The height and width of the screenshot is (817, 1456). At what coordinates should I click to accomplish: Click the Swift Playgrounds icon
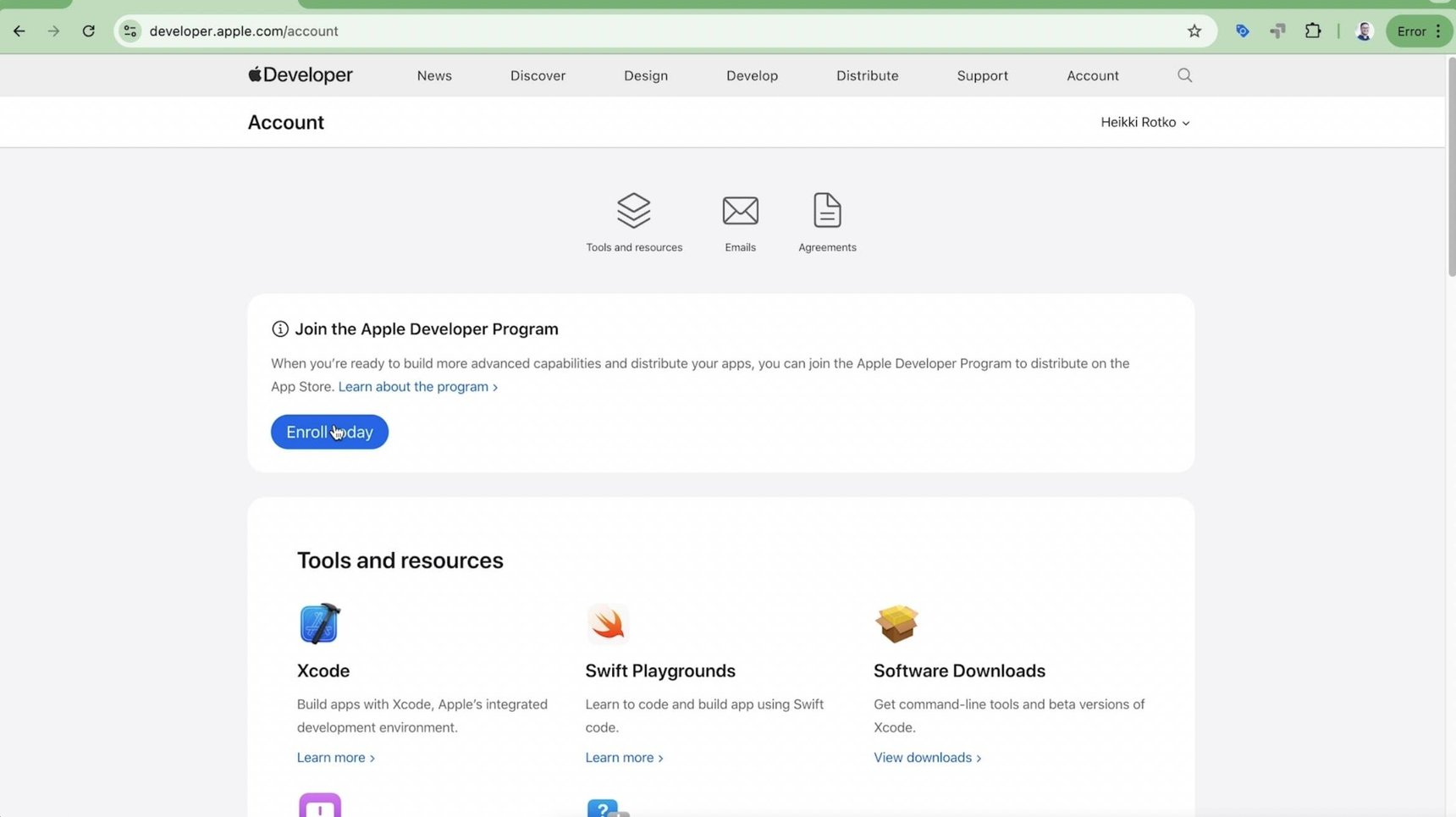click(x=608, y=623)
